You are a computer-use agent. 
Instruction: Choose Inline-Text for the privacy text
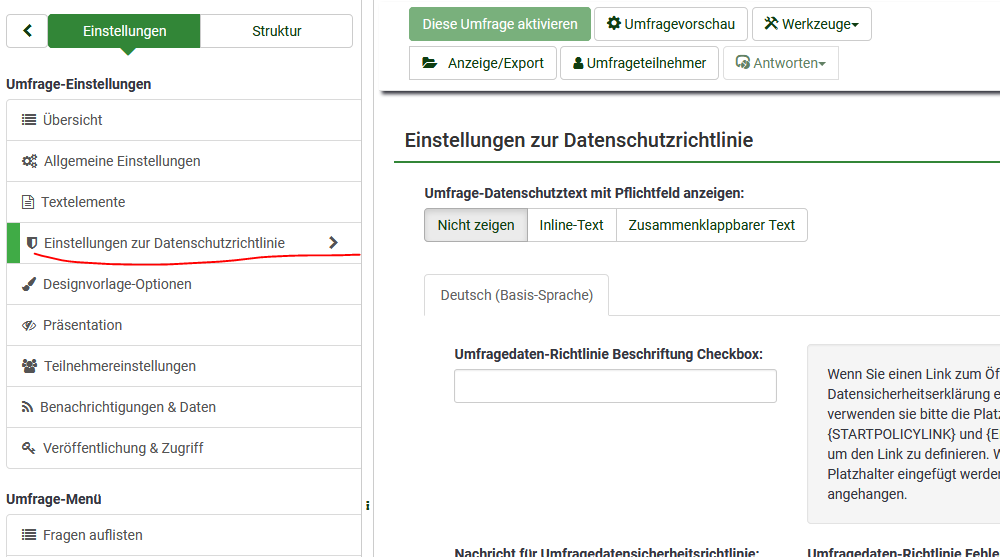point(571,225)
